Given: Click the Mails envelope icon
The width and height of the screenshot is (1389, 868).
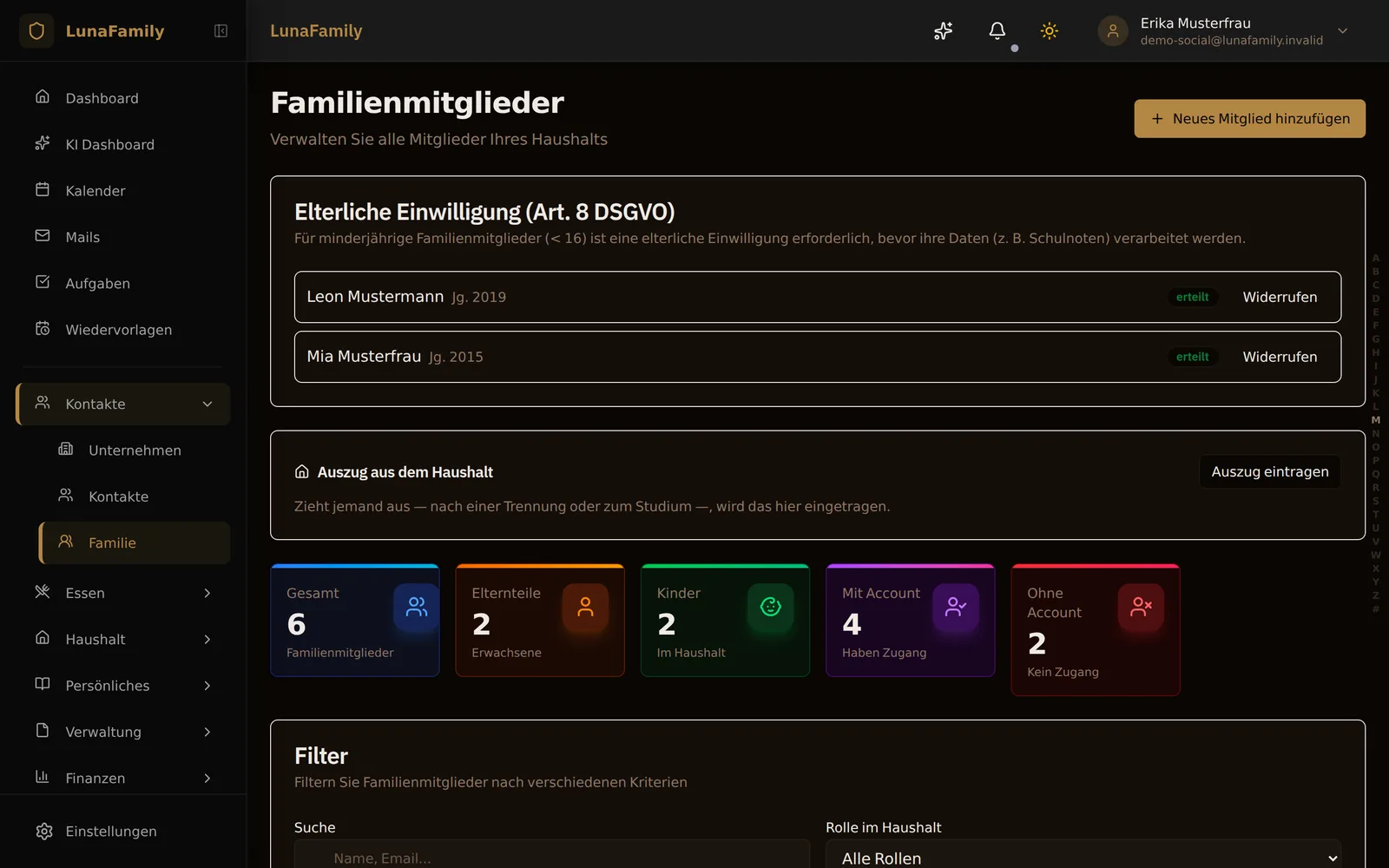Looking at the screenshot, I should click(x=43, y=235).
